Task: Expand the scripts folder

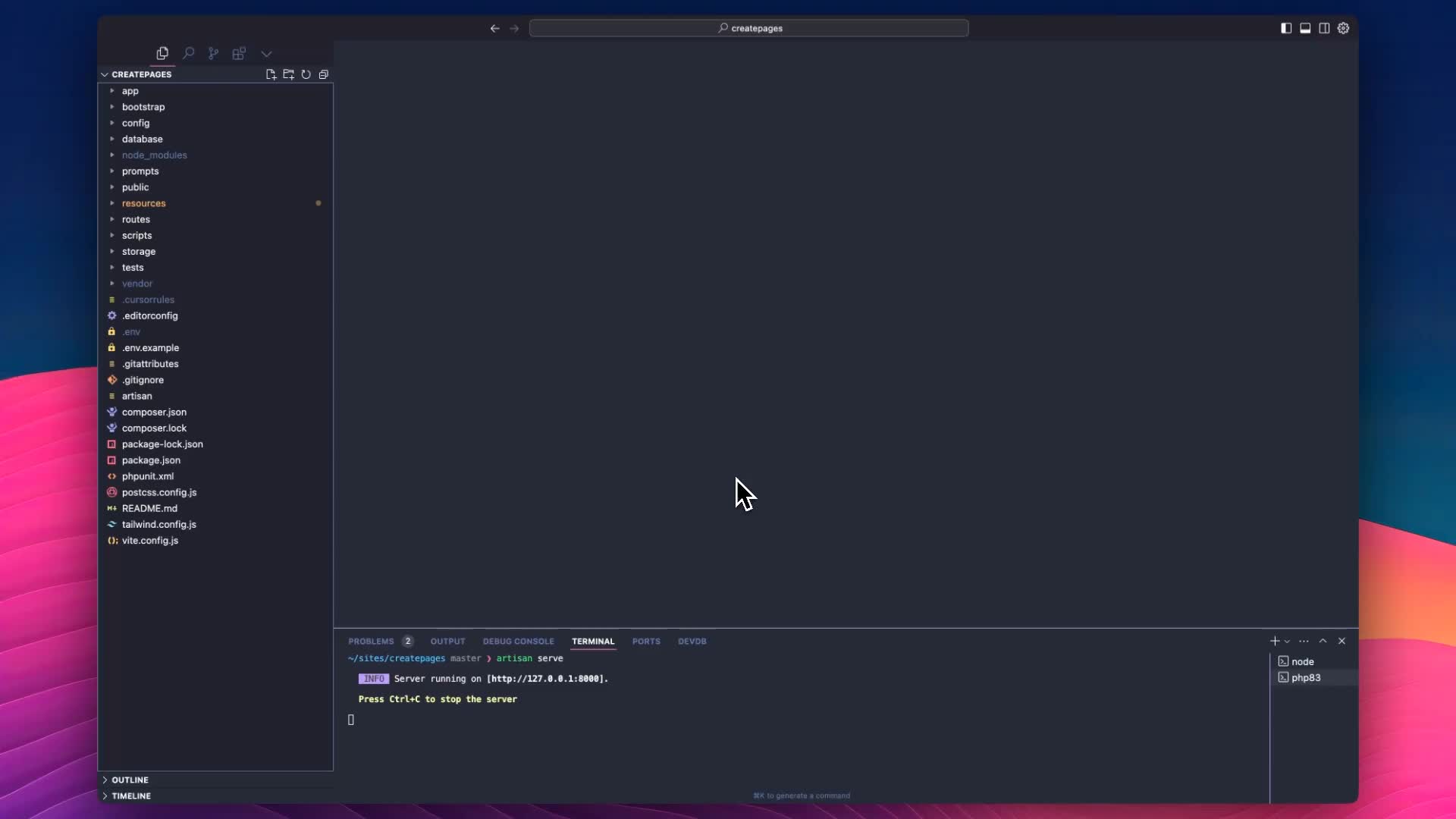Action: pyautogui.click(x=215, y=235)
